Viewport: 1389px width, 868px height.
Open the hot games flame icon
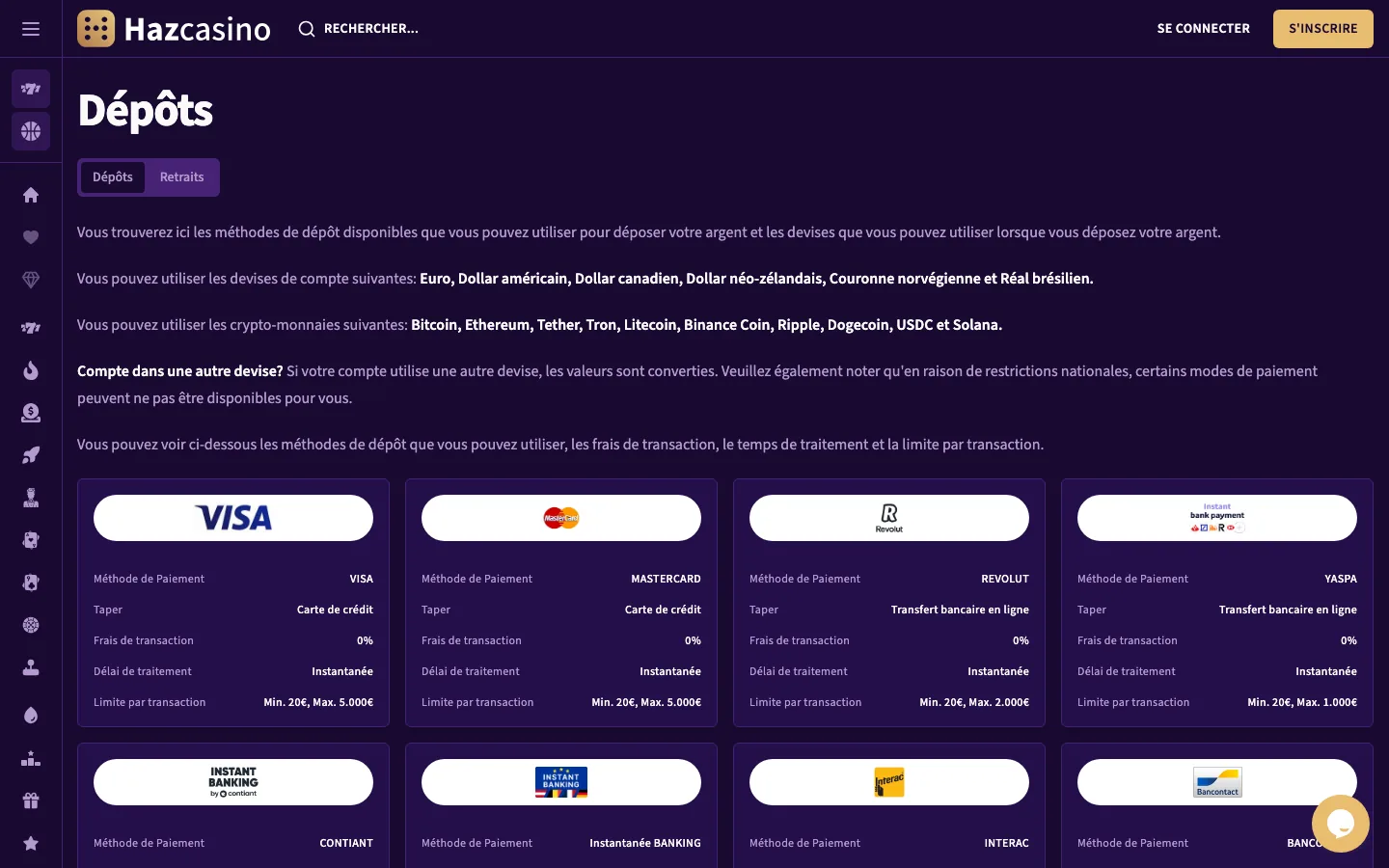click(x=31, y=370)
